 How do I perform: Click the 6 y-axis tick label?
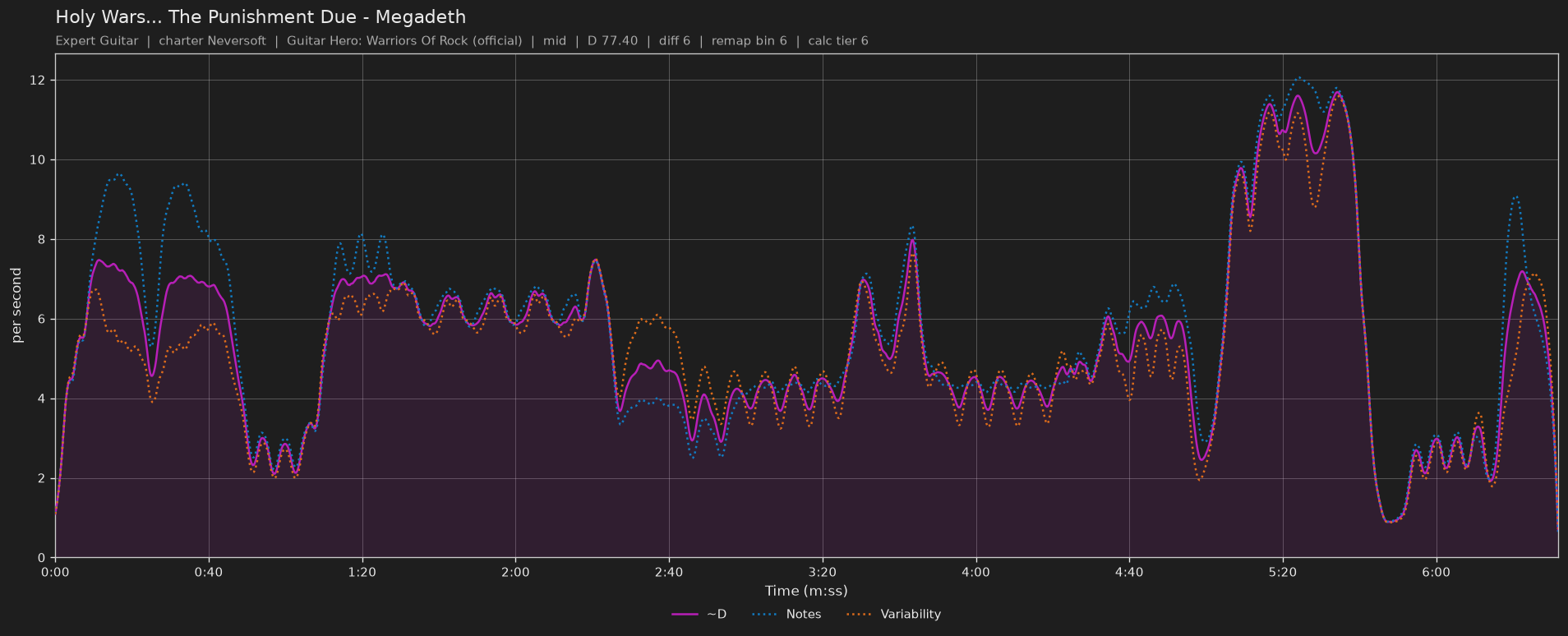click(42, 320)
